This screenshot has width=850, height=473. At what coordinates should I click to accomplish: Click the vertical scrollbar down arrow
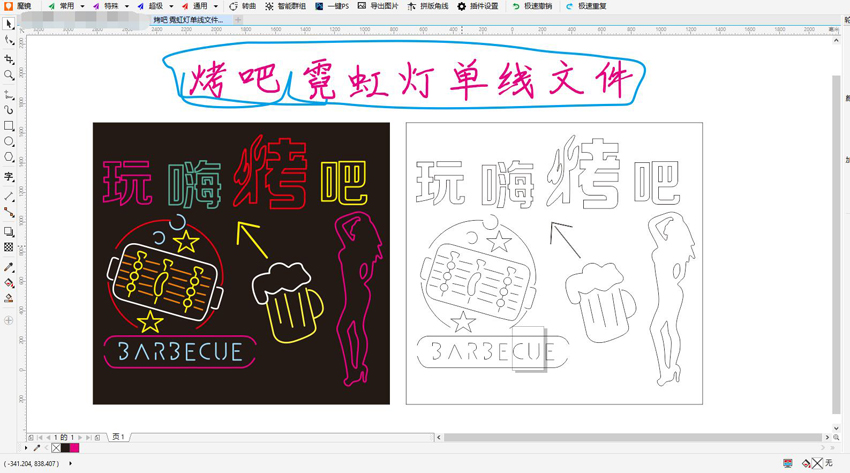click(836, 428)
